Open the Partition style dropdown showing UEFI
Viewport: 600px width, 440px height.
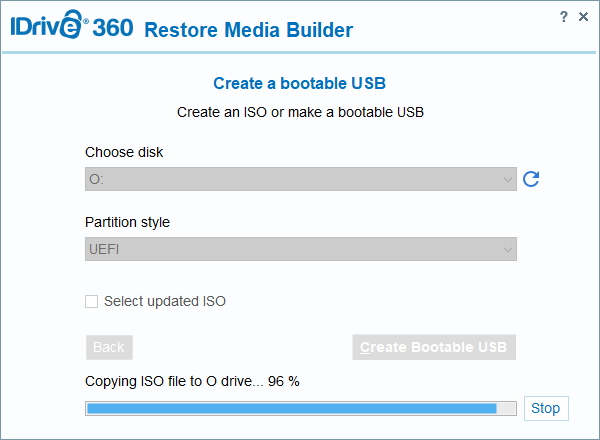300,249
